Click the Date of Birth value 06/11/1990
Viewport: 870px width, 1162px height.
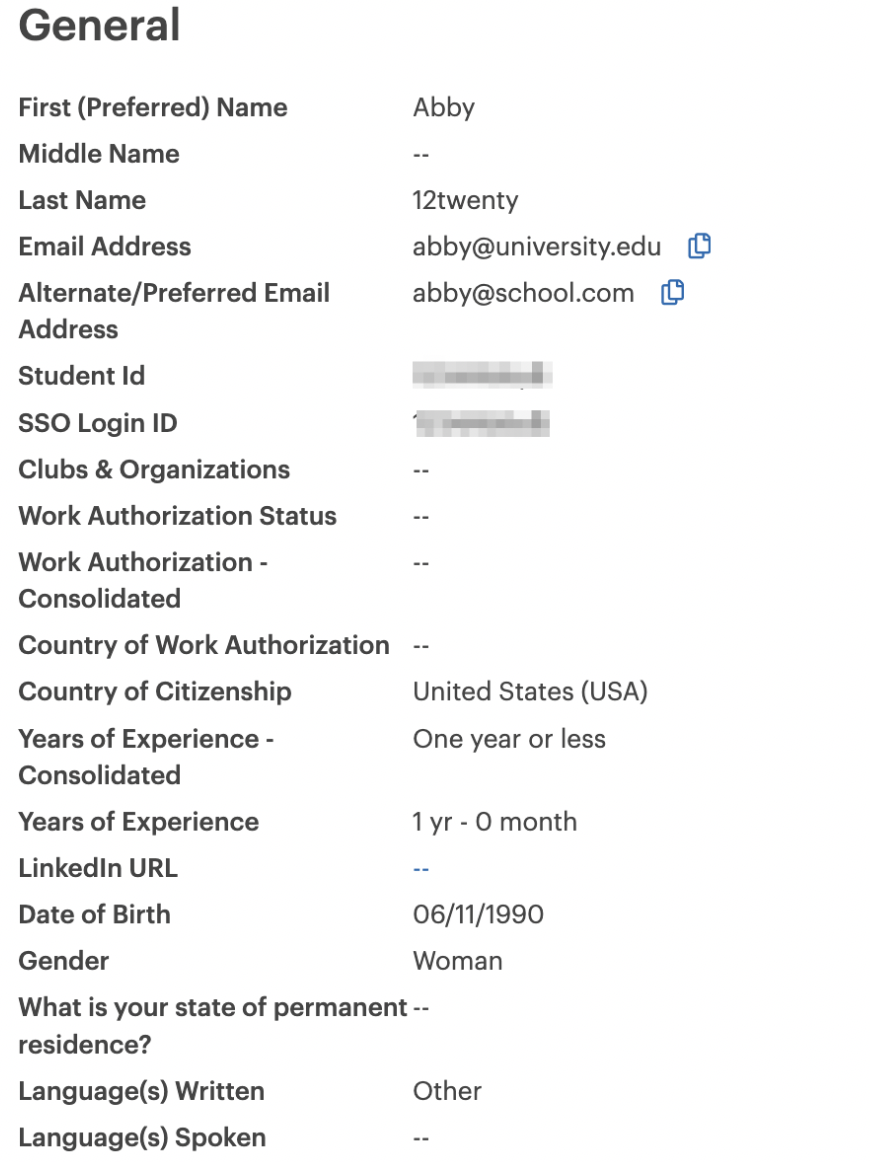coord(478,914)
